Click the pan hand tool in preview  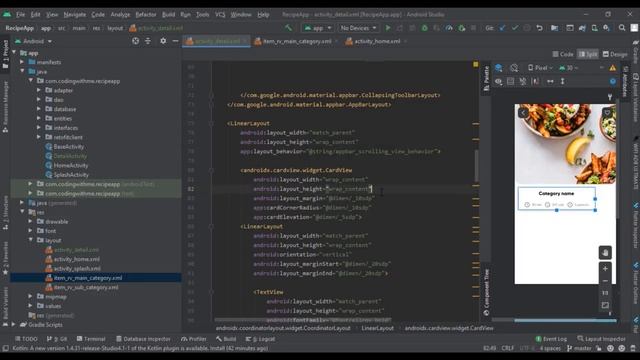click(605, 253)
